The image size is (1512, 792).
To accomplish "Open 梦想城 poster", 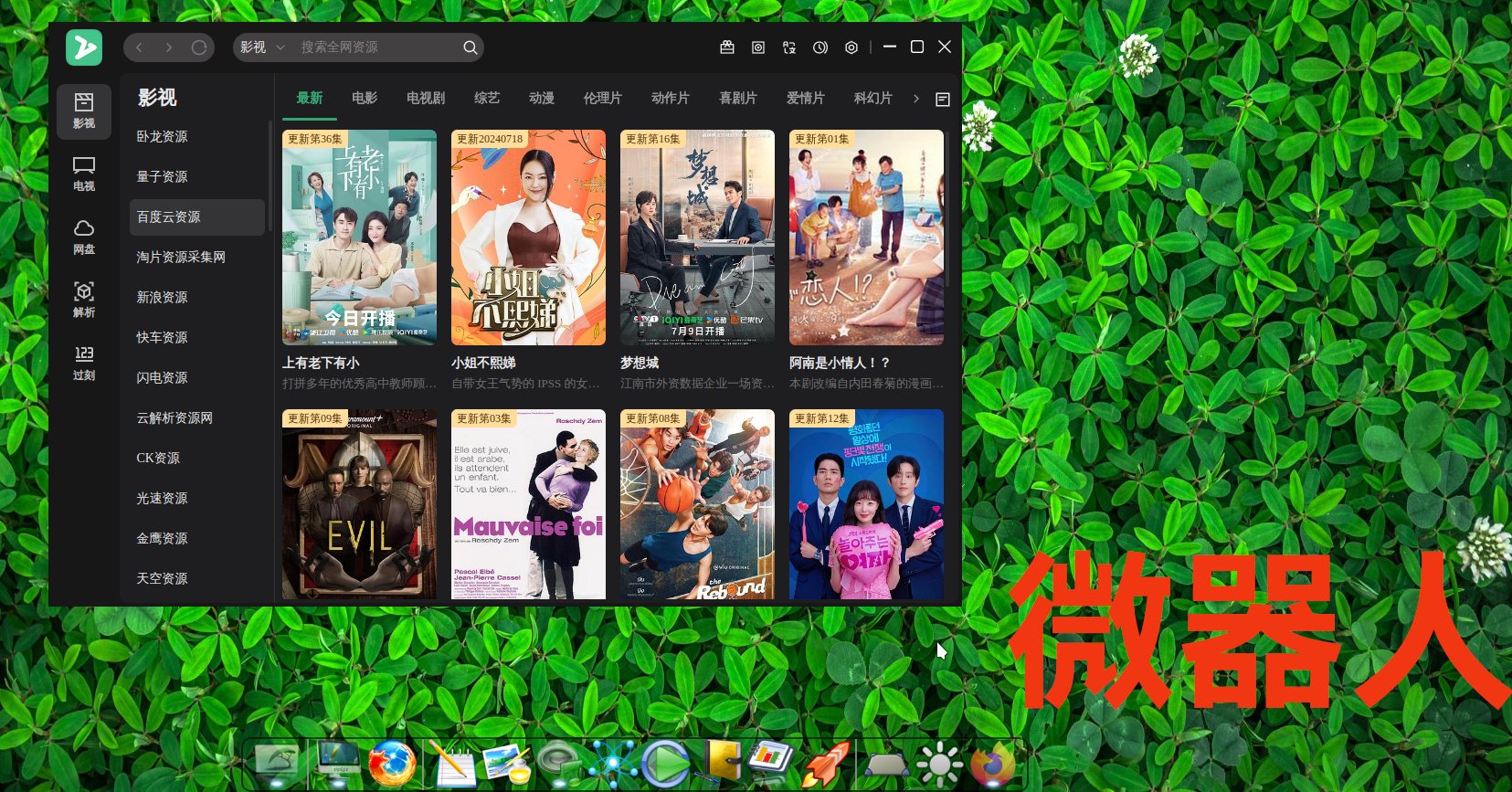I will pos(697,238).
